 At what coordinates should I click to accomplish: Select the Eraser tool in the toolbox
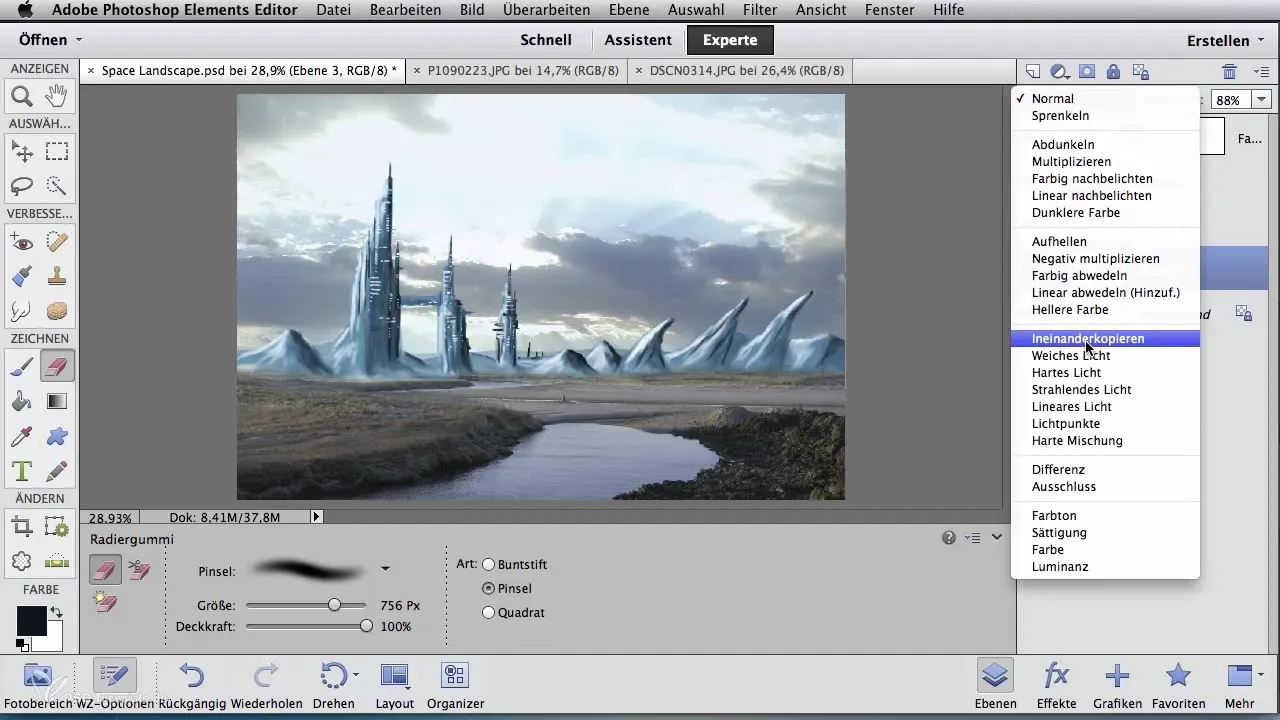[57, 367]
